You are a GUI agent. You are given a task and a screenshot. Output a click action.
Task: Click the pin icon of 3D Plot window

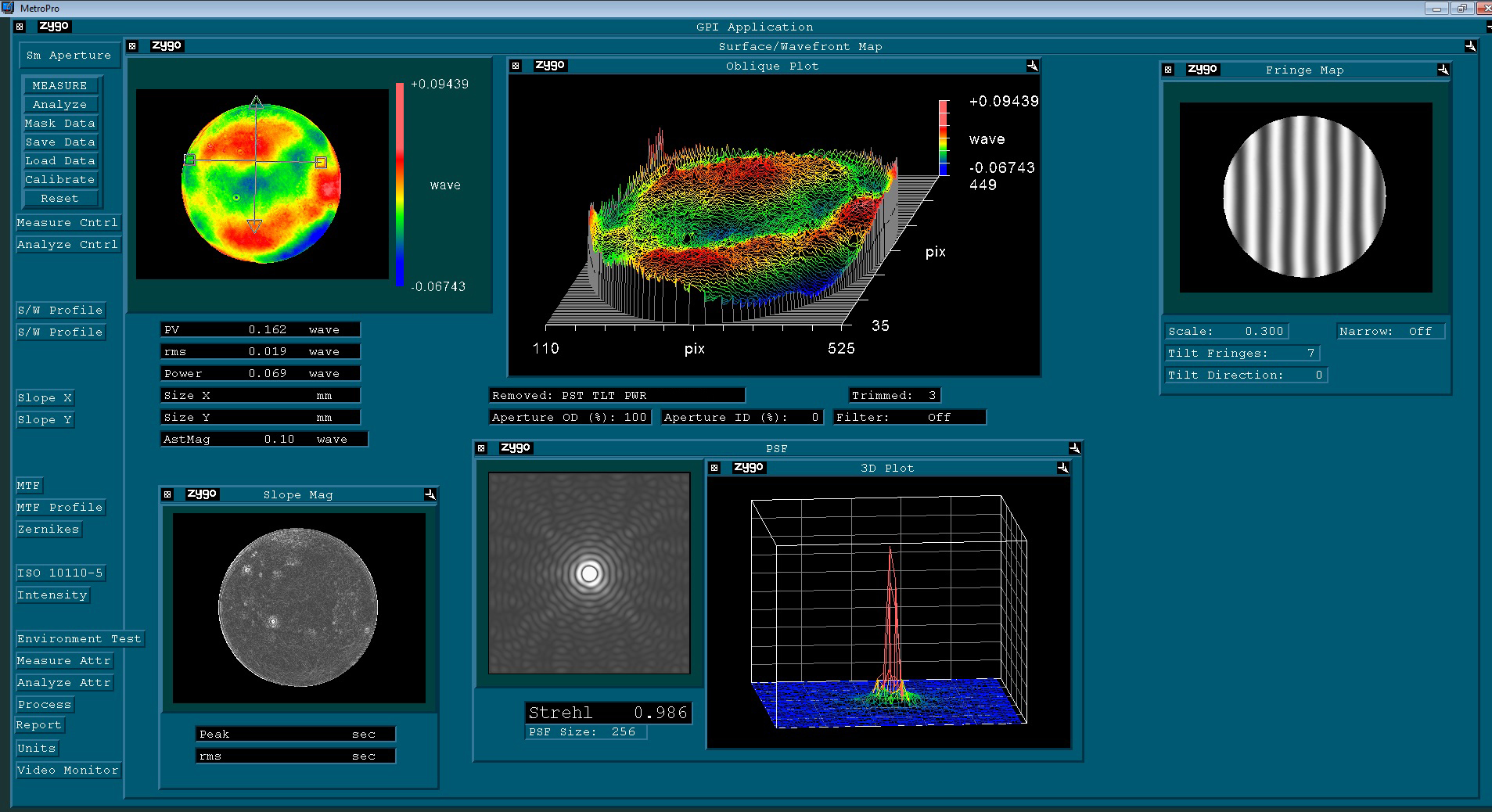[x=1062, y=468]
